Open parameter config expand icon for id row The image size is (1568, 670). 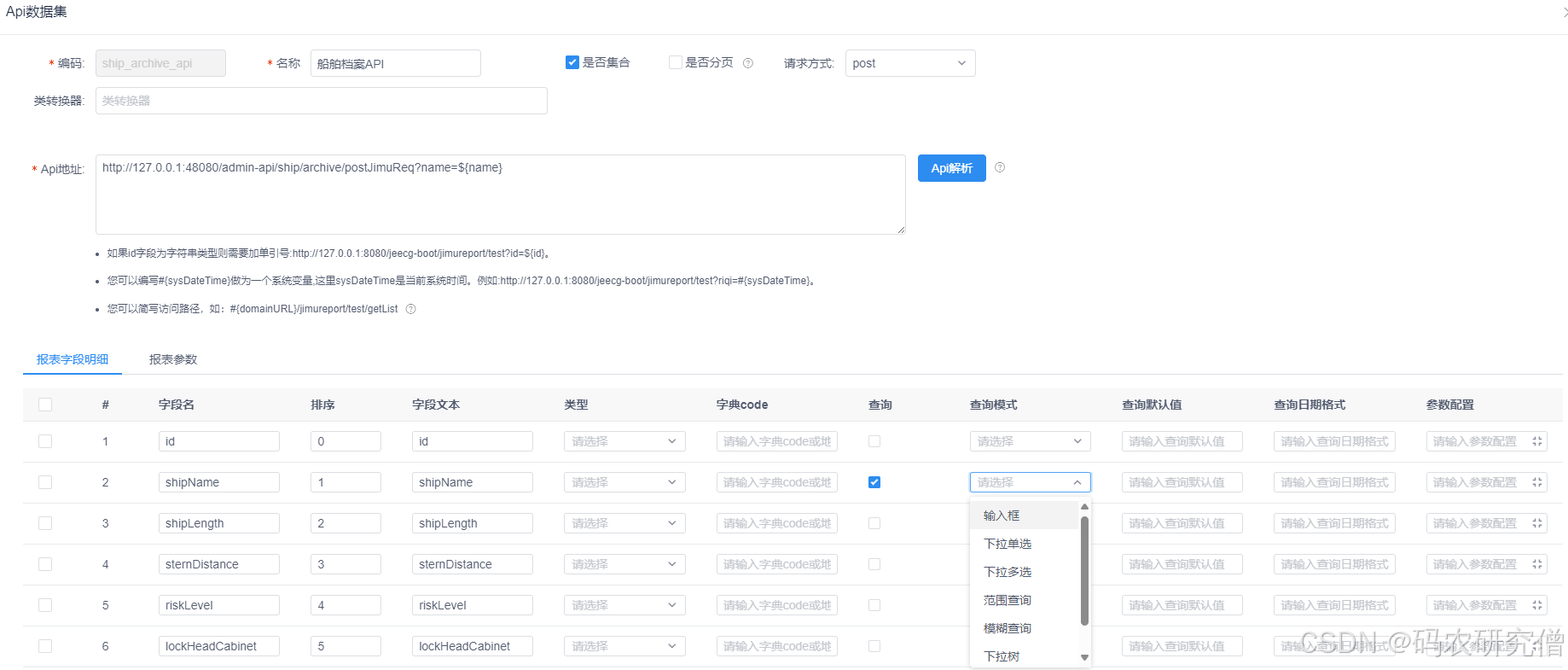[1536, 441]
